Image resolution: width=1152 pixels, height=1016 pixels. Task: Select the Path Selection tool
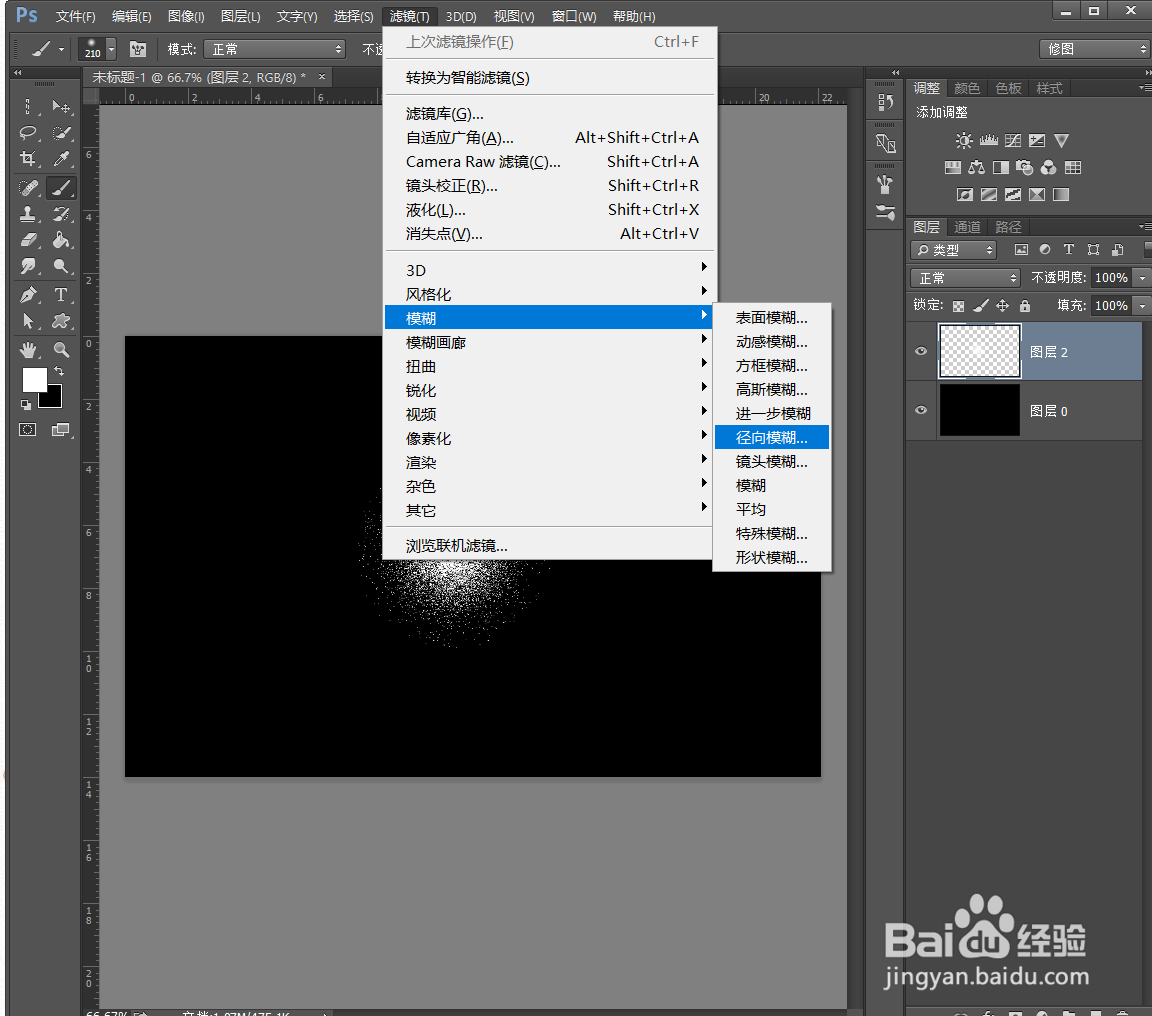tap(28, 321)
